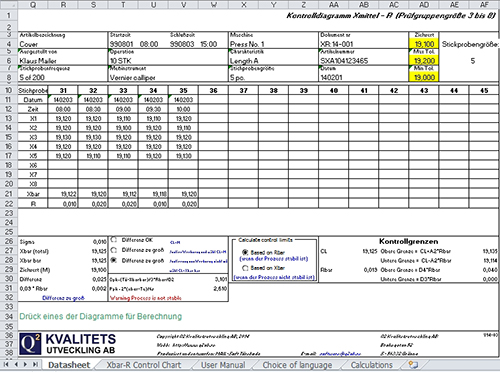Select the 'Based on Xbar' radio button

pos(245,268)
